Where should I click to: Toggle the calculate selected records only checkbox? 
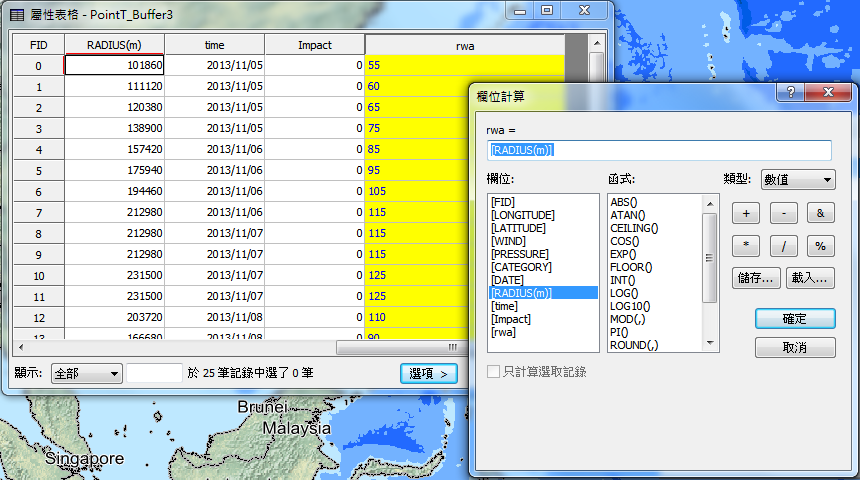pos(493,372)
